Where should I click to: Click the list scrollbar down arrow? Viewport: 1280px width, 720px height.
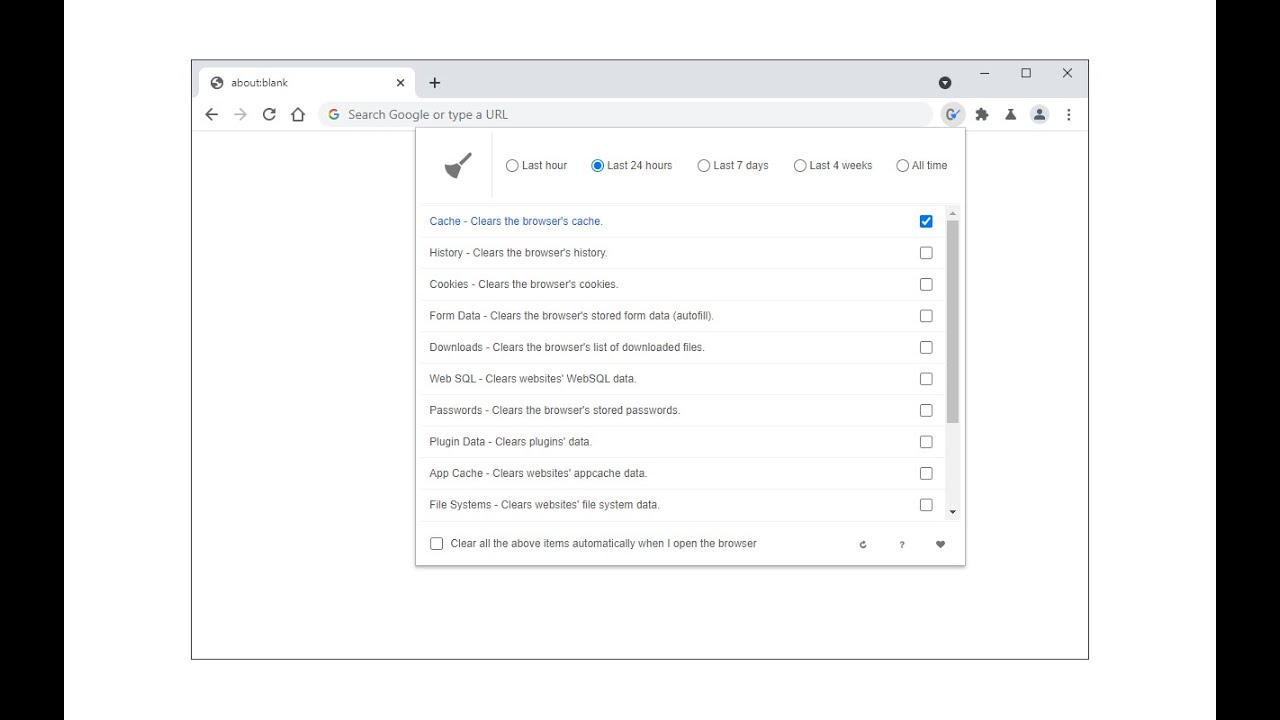pyautogui.click(x=952, y=512)
